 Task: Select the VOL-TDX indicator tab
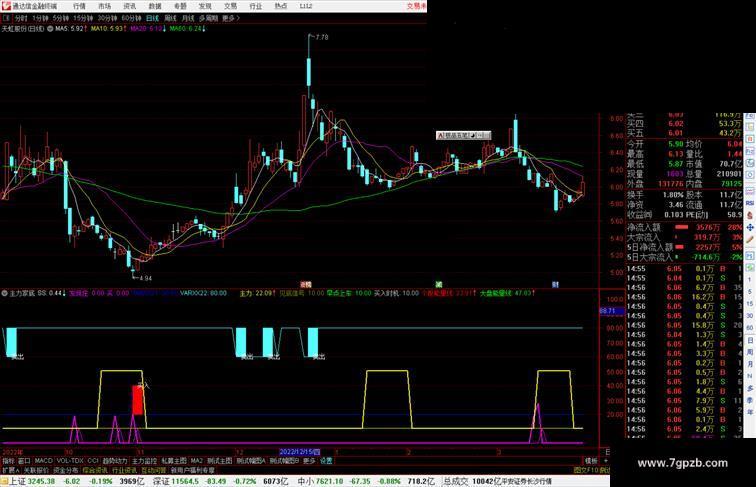pyautogui.click(x=70, y=461)
